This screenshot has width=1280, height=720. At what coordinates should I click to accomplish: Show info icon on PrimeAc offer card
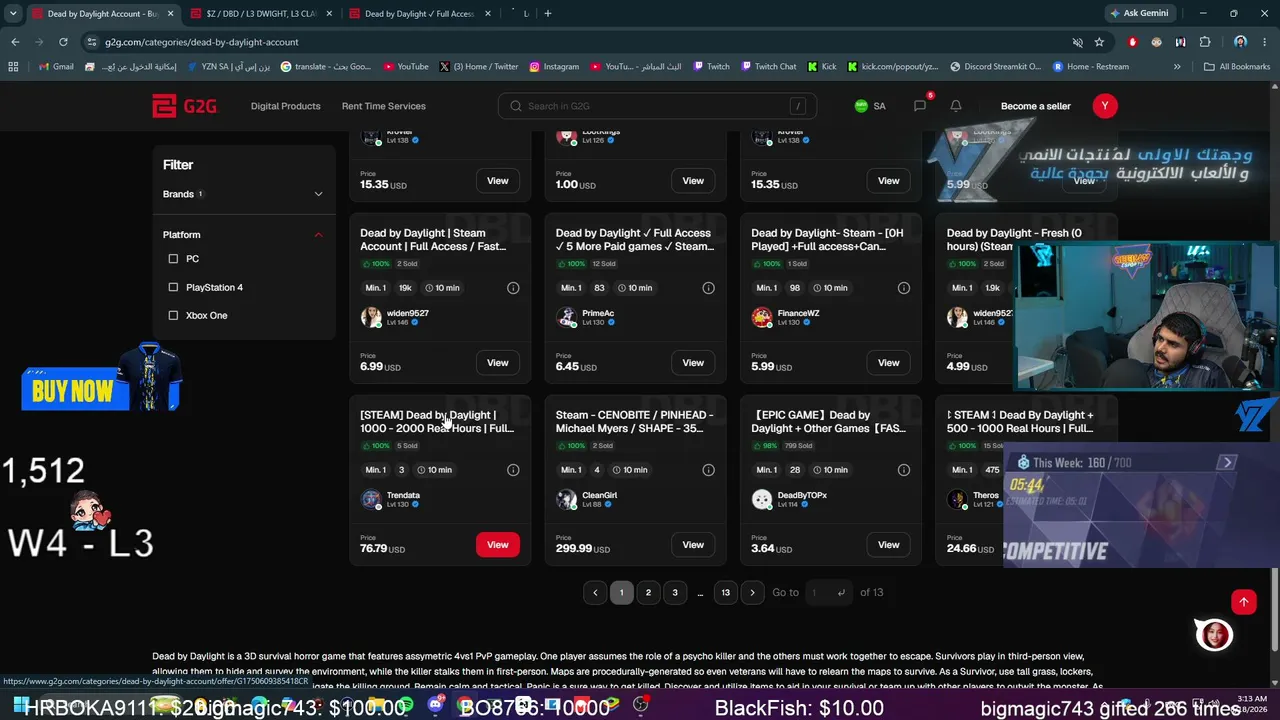click(x=708, y=288)
